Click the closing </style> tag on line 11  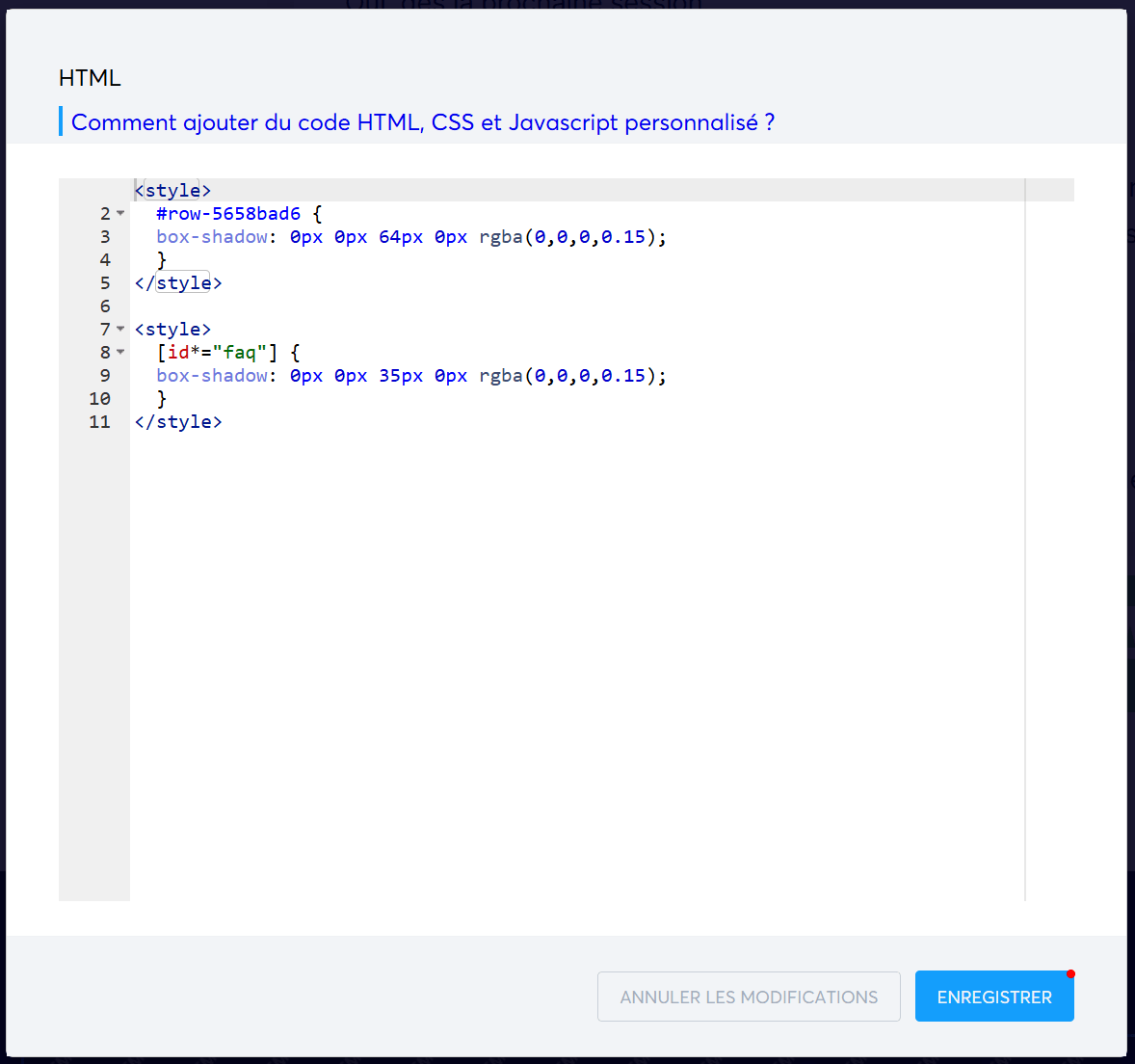pos(178,421)
